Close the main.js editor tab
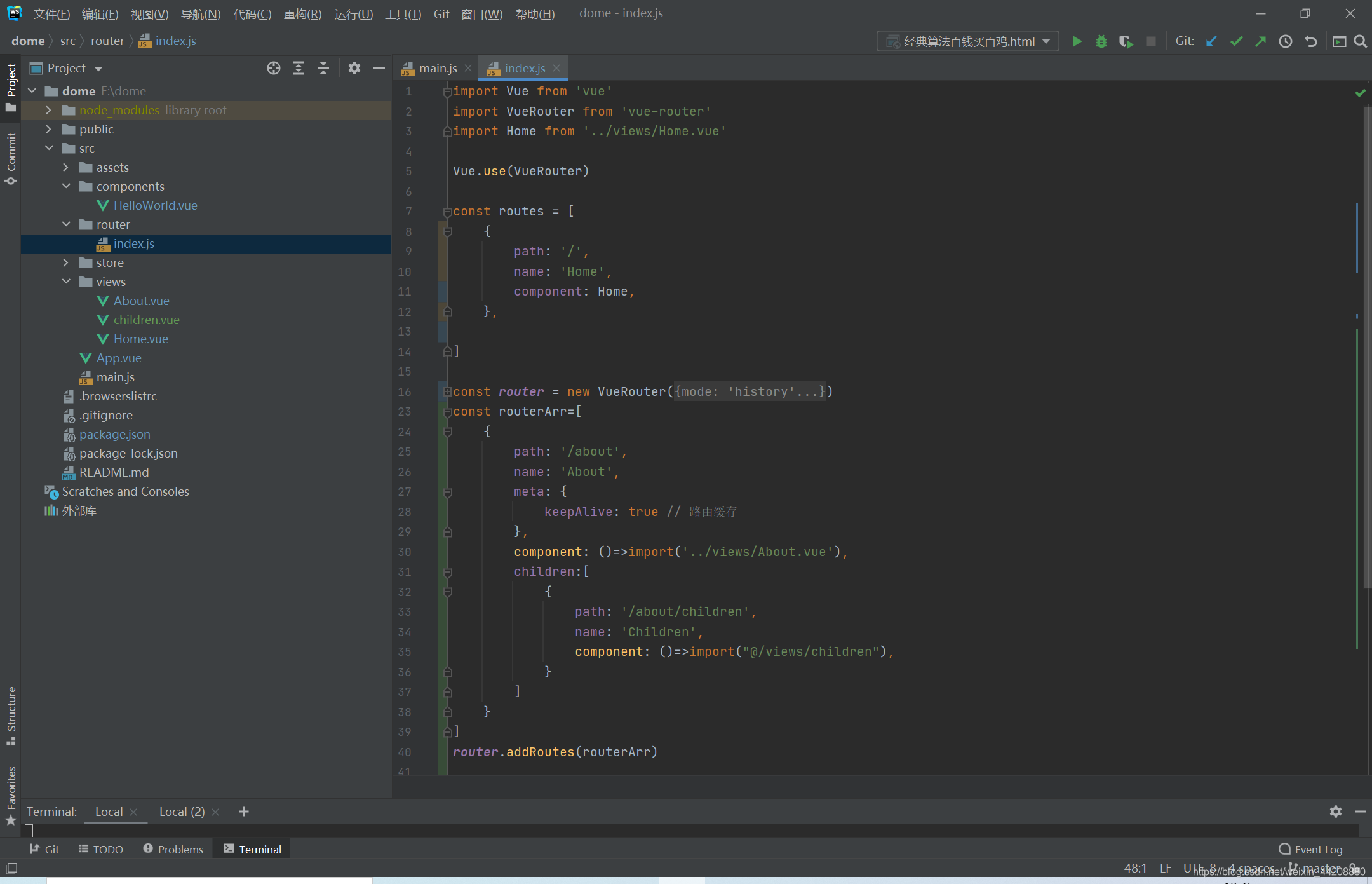Image resolution: width=1372 pixels, height=884 pixels. pyautogui.click(x=468, y=68)
